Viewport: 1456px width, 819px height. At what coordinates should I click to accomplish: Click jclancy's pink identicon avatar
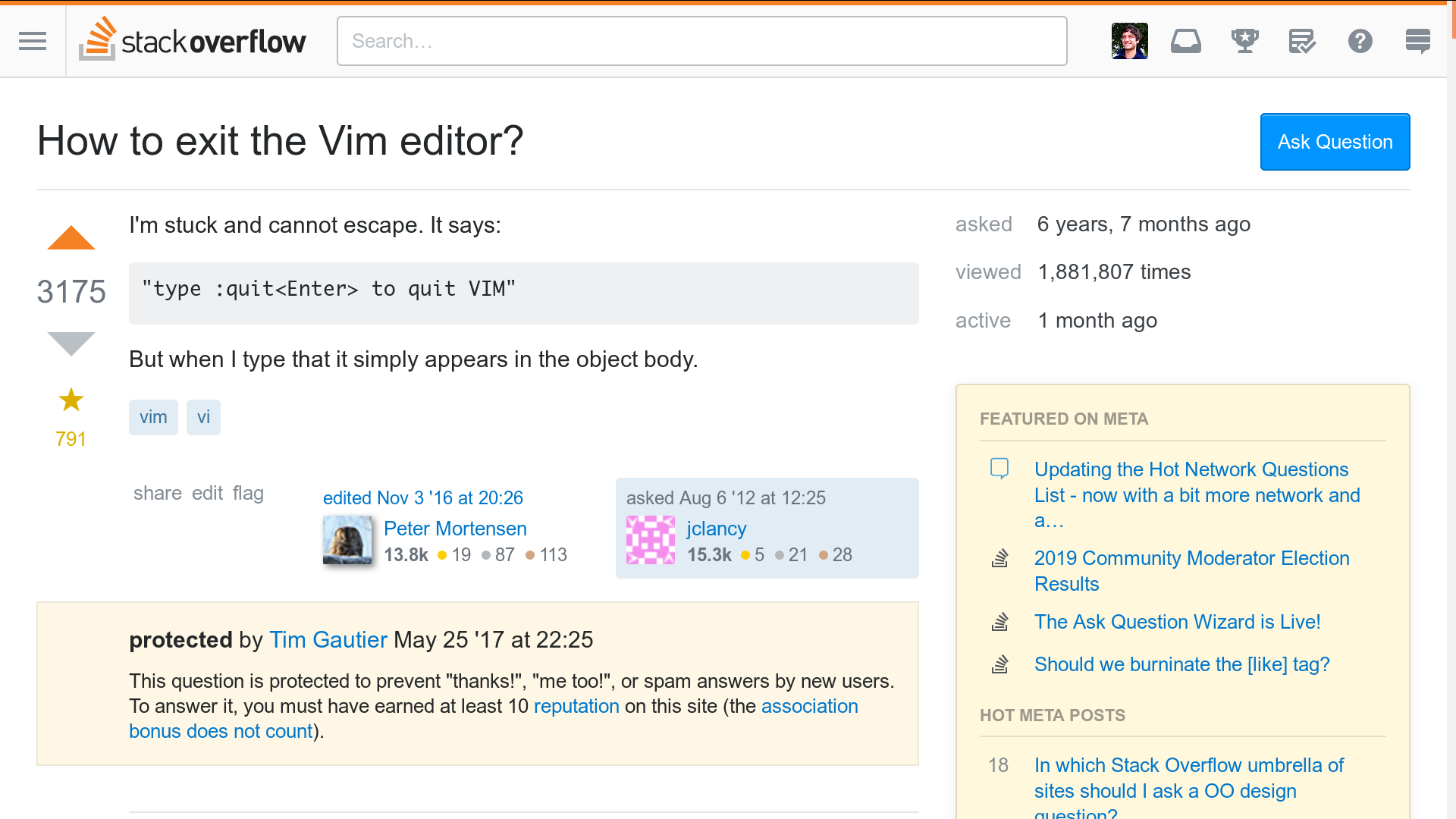[x=651, y=540]
